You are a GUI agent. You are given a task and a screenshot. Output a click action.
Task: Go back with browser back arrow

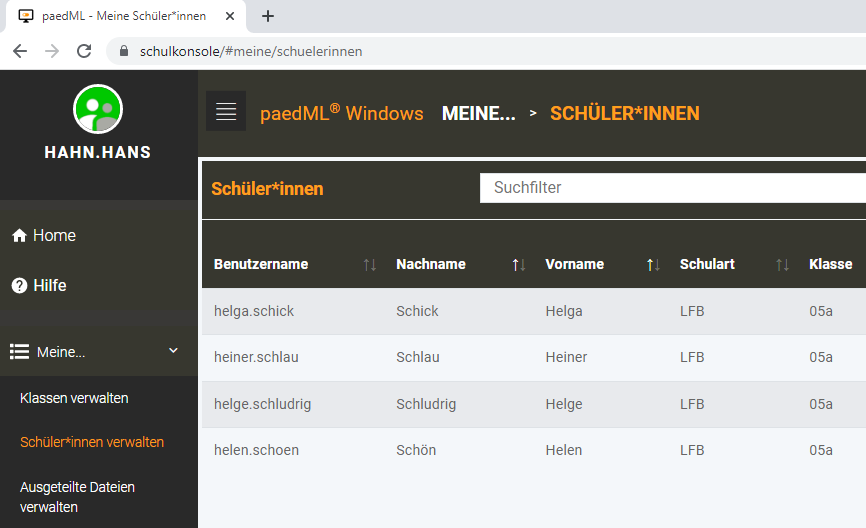(20, 51)
